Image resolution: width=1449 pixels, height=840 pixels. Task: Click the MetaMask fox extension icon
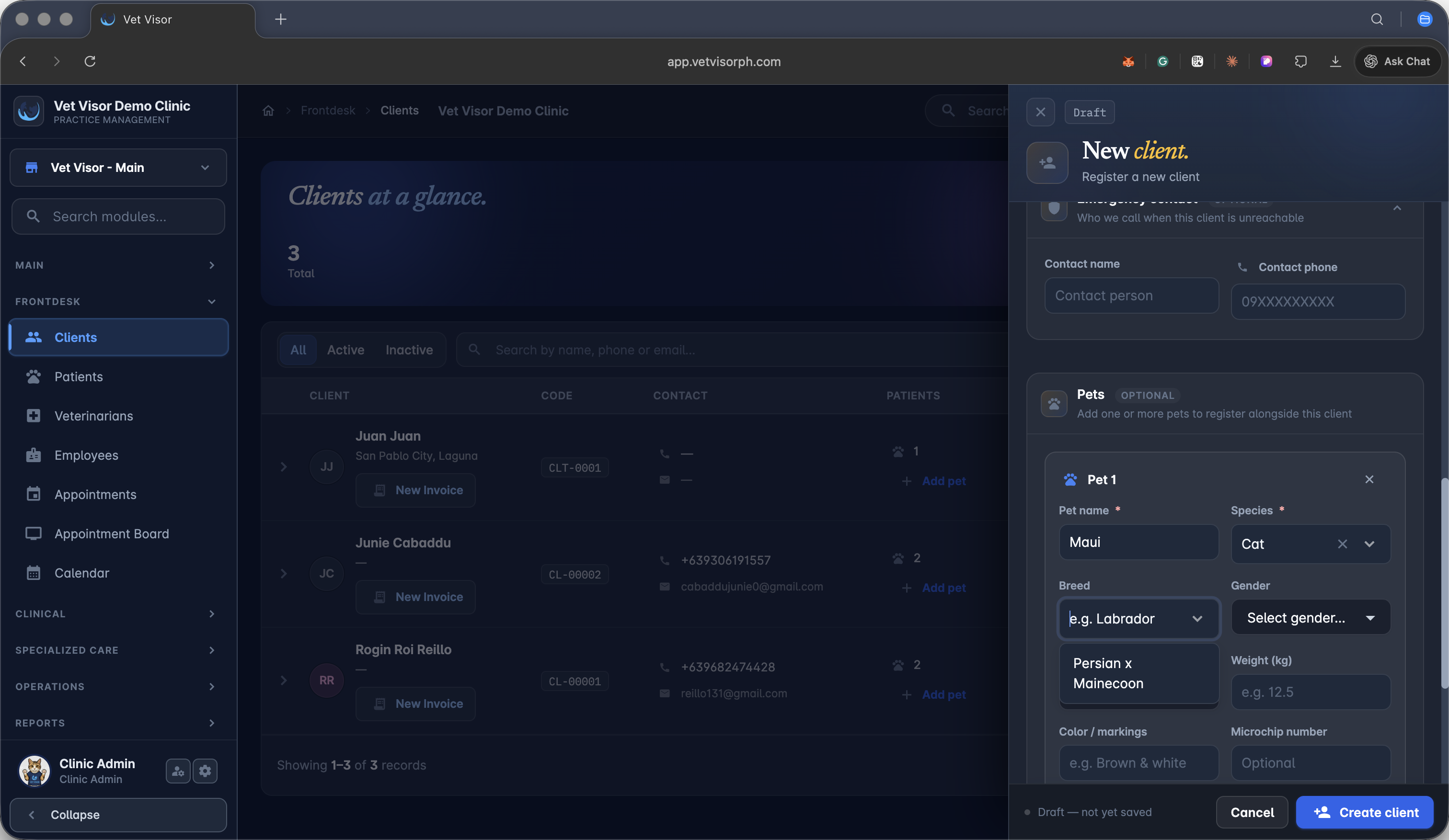point(1128,61)
